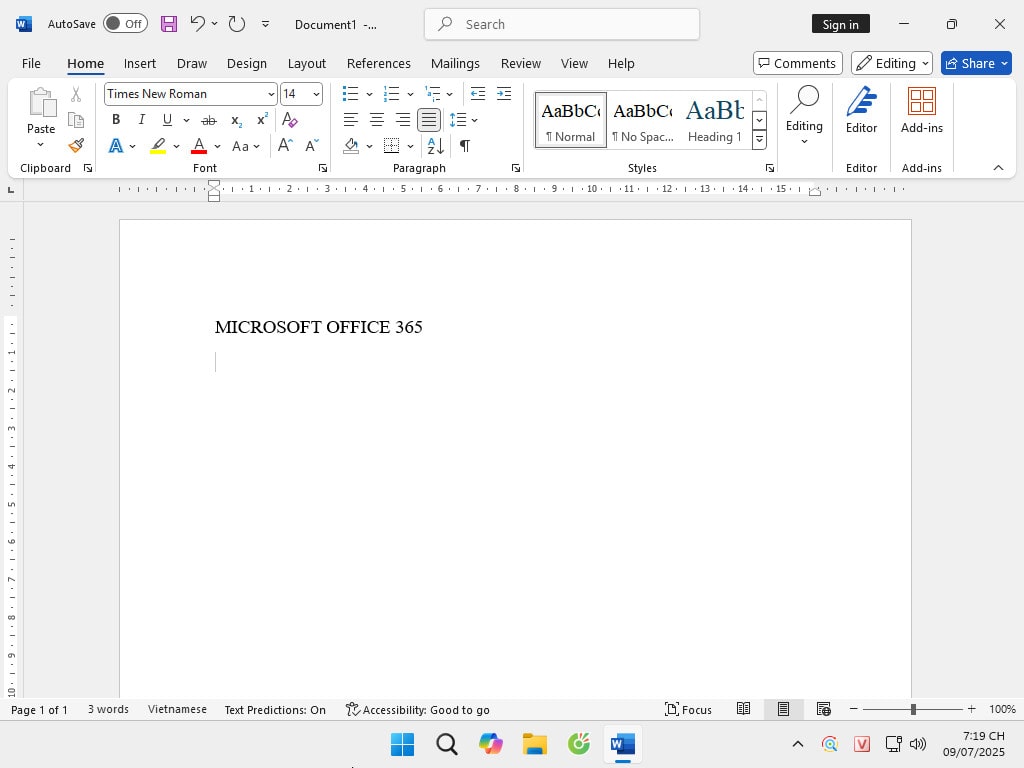Open the Review tab
This screenshot has width=1024, height=768.
click(520, 63)
